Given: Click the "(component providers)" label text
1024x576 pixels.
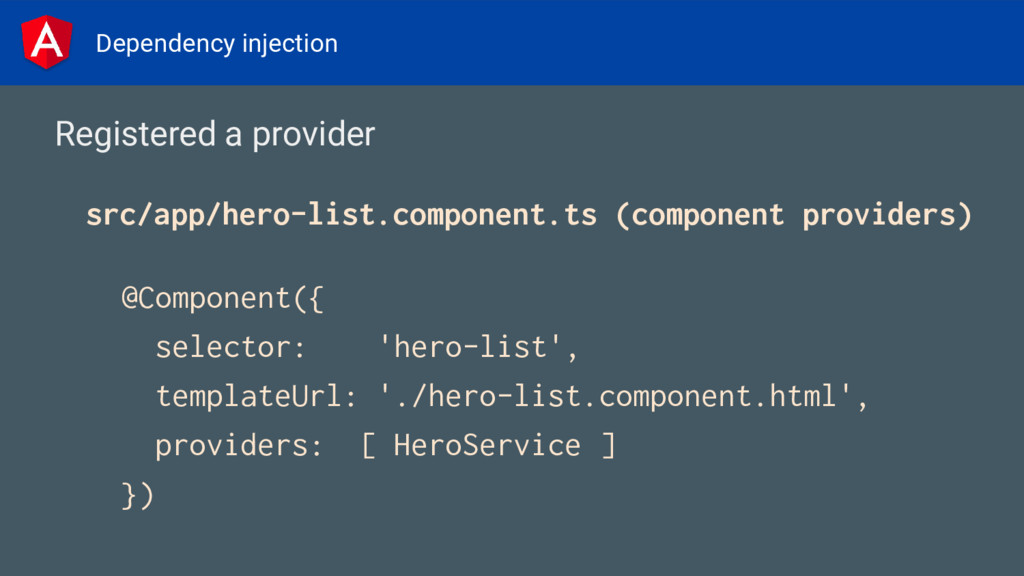Looking at the screenshot, I should (x=794, y=215).
